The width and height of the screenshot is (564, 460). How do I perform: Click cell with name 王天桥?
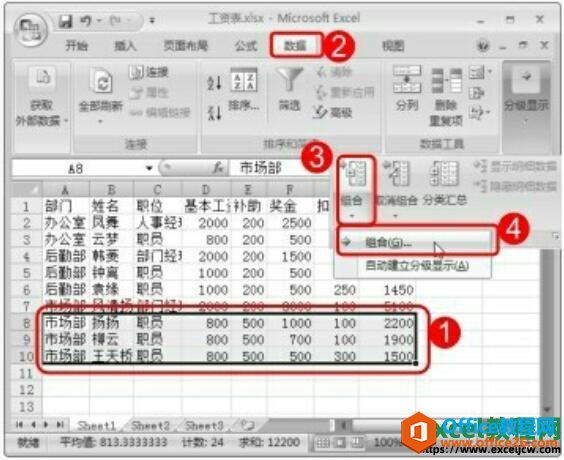click(112, 356)
